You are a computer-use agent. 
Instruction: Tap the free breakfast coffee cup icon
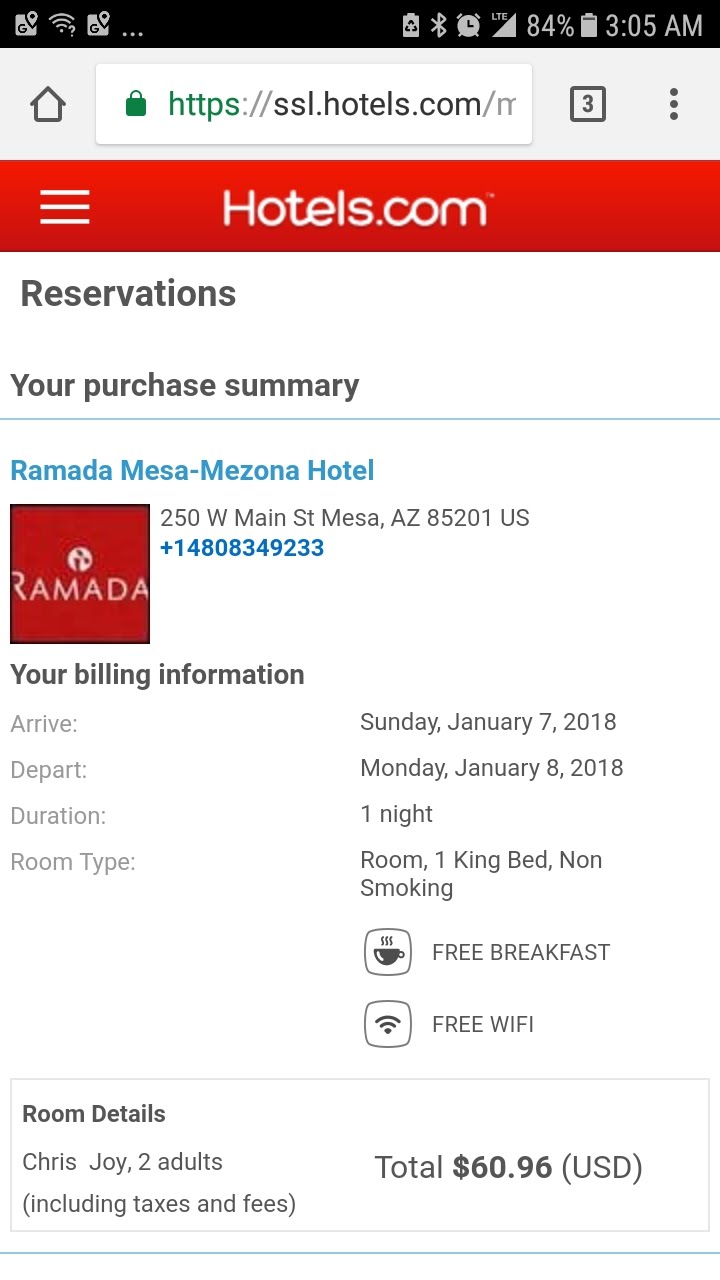pyautogui.click(x=388, y=952)
